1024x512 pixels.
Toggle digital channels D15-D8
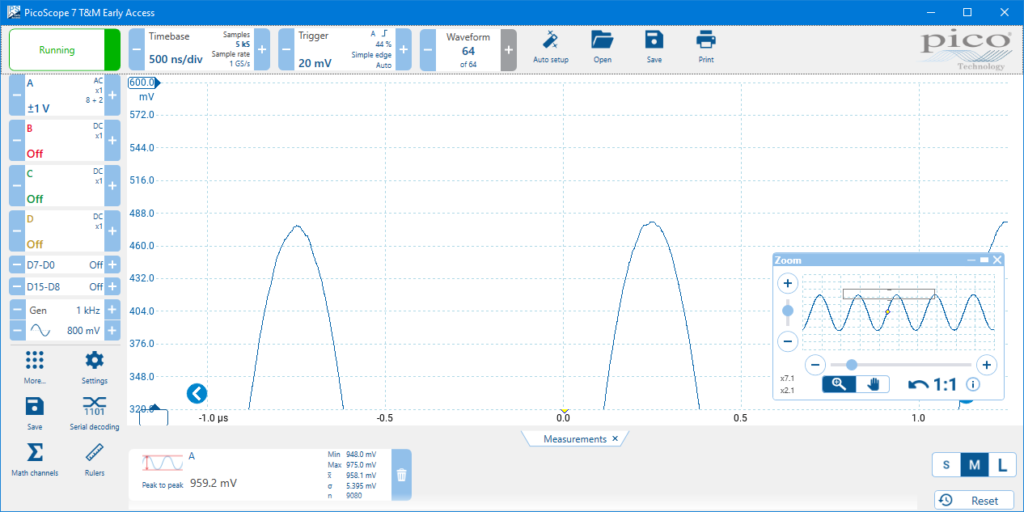(x=65, y=287)
